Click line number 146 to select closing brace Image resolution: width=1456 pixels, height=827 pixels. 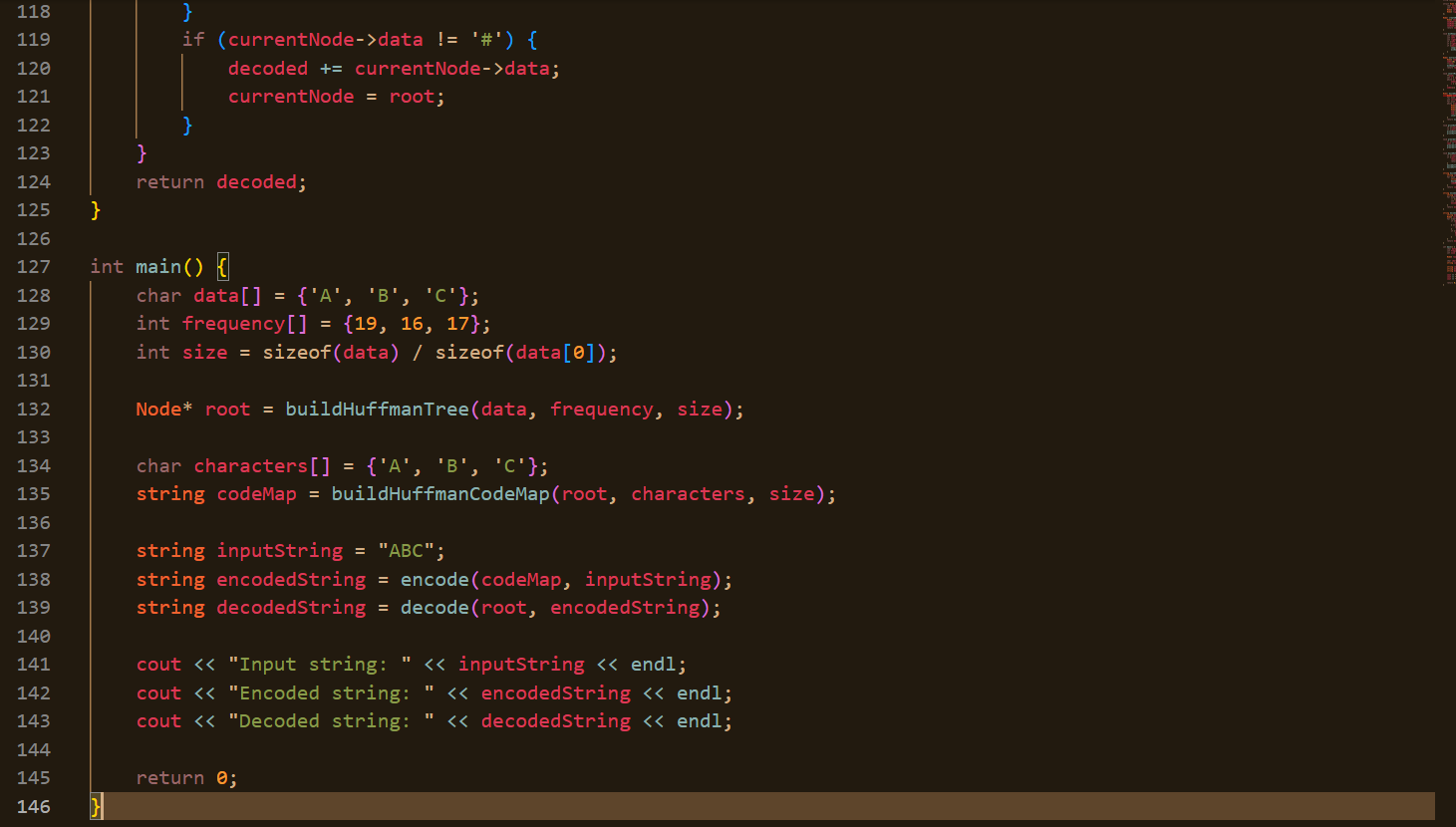click(x=33, y=806)
